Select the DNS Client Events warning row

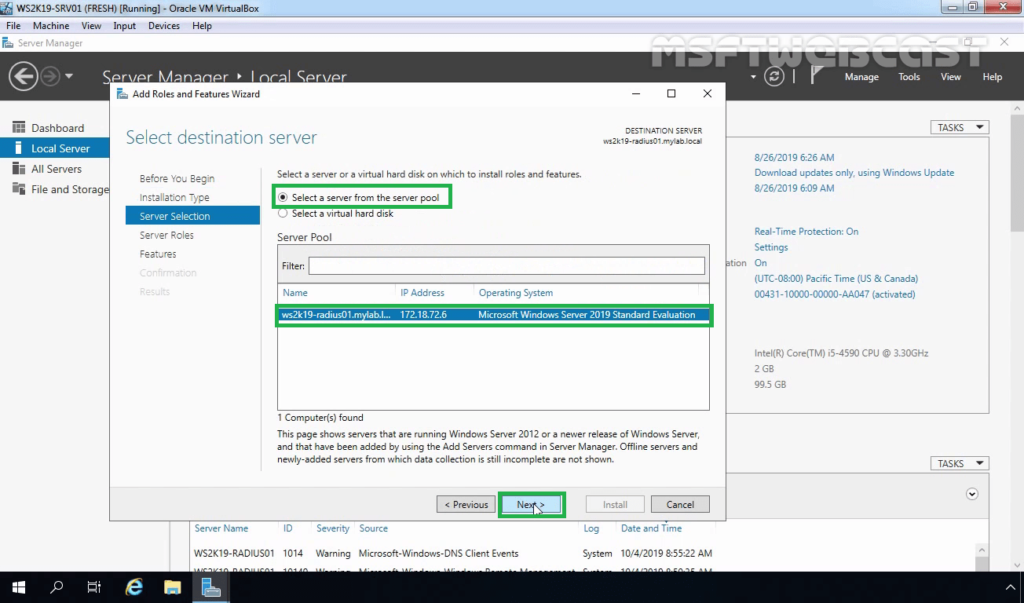[x=453, y=553]
